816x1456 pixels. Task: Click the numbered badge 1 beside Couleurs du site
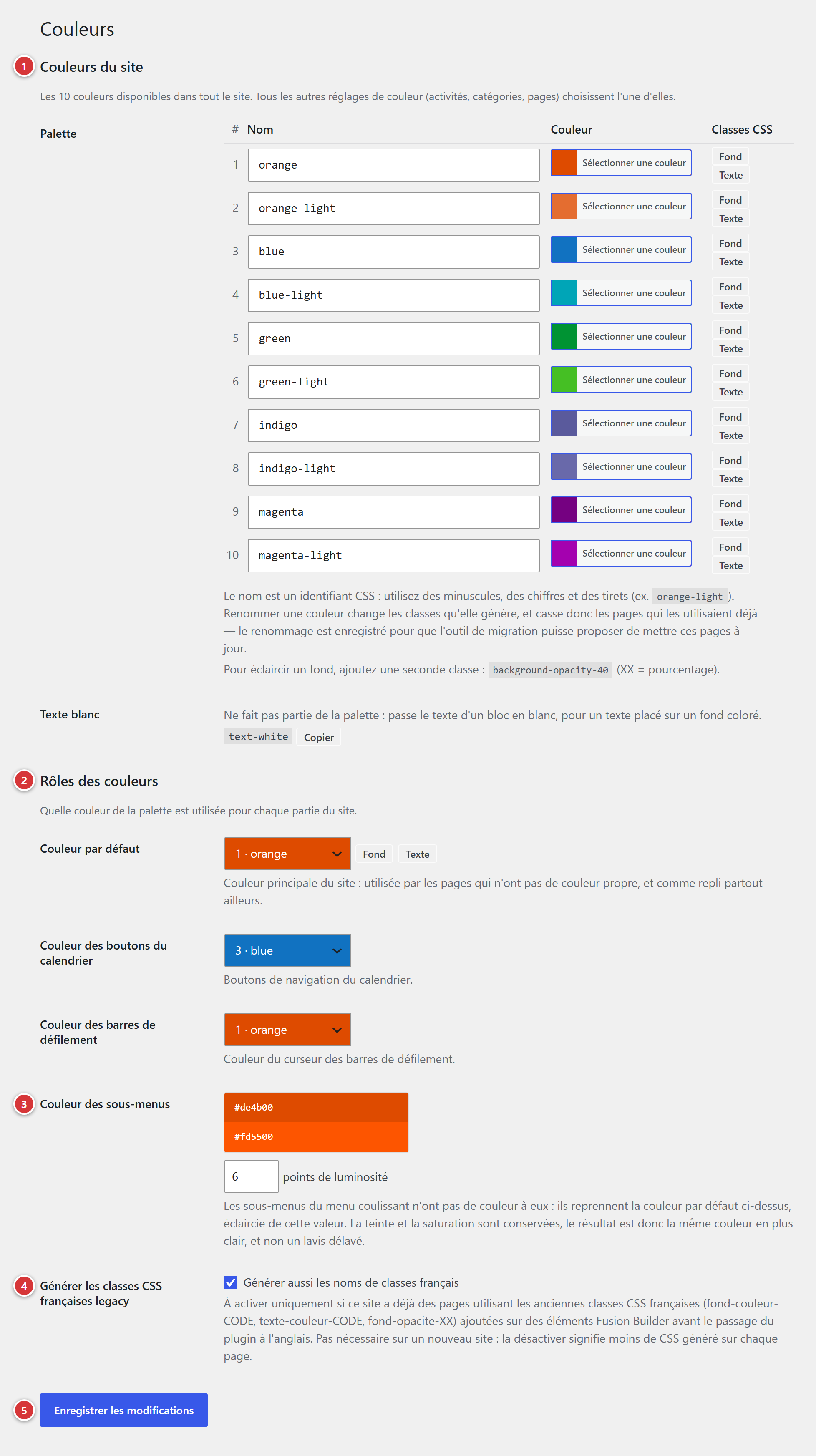(x=24, y=66)
